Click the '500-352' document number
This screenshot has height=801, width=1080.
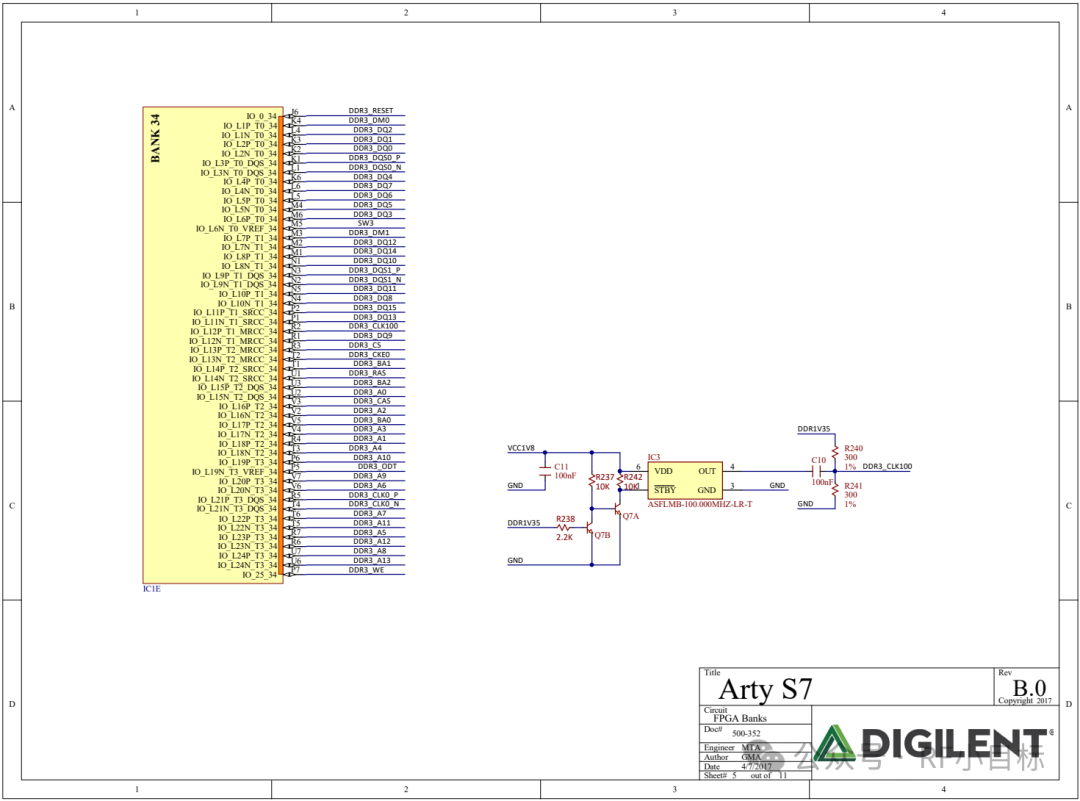[746, 734]
